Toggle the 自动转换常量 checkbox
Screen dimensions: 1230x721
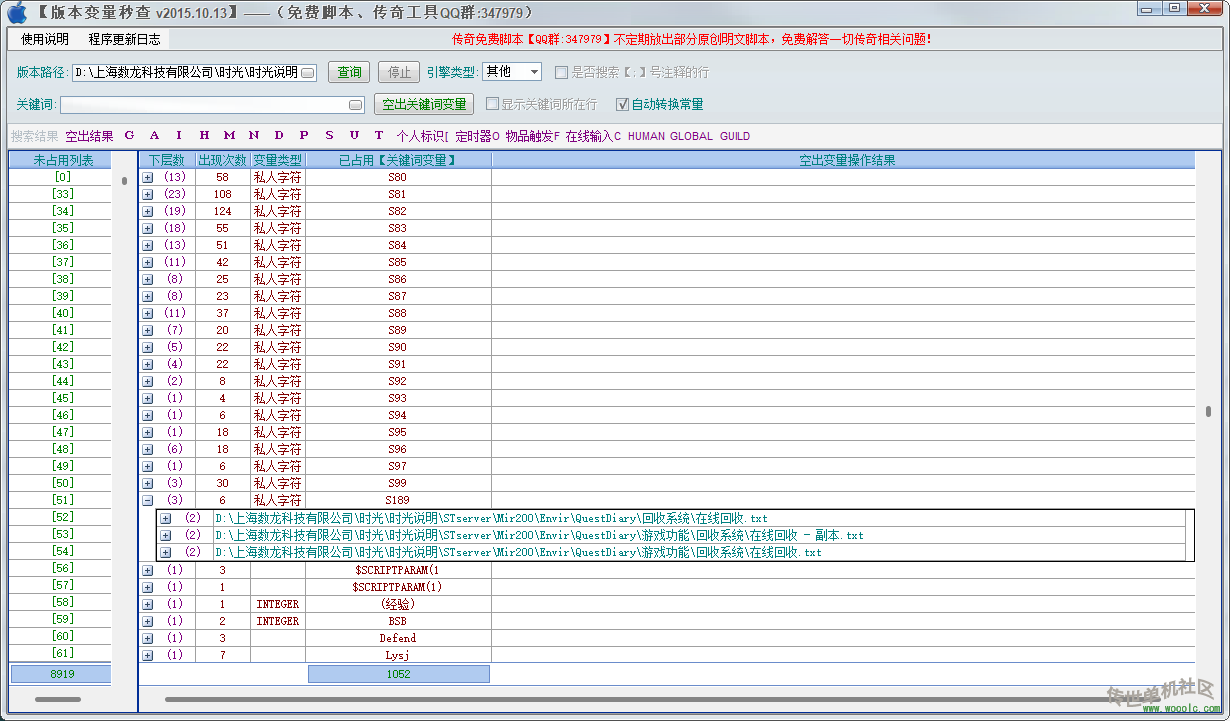623,104
